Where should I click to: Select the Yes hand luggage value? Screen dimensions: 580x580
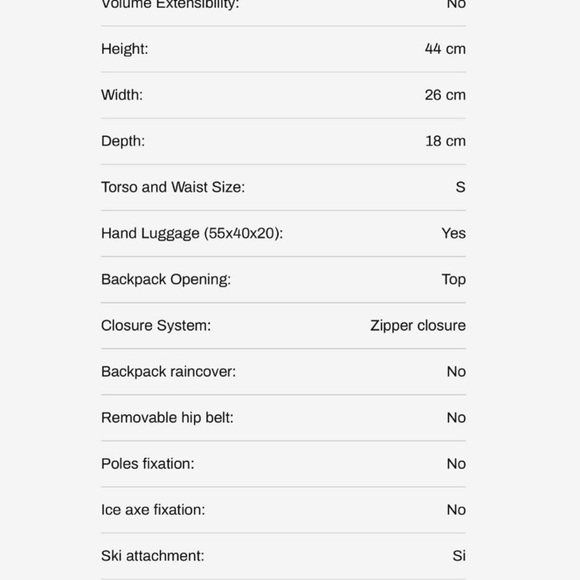point(453,233)
